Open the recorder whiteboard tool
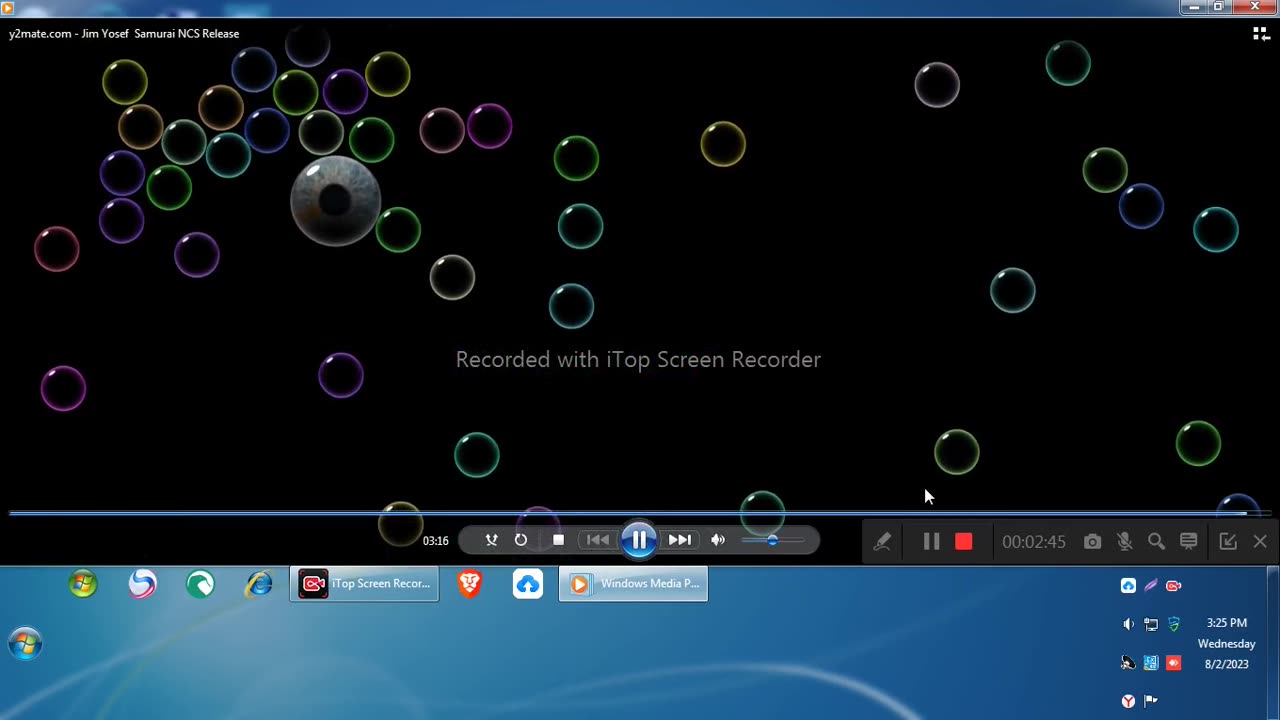This screenshot has width=1280, height=720. [x=1189, y=541]
